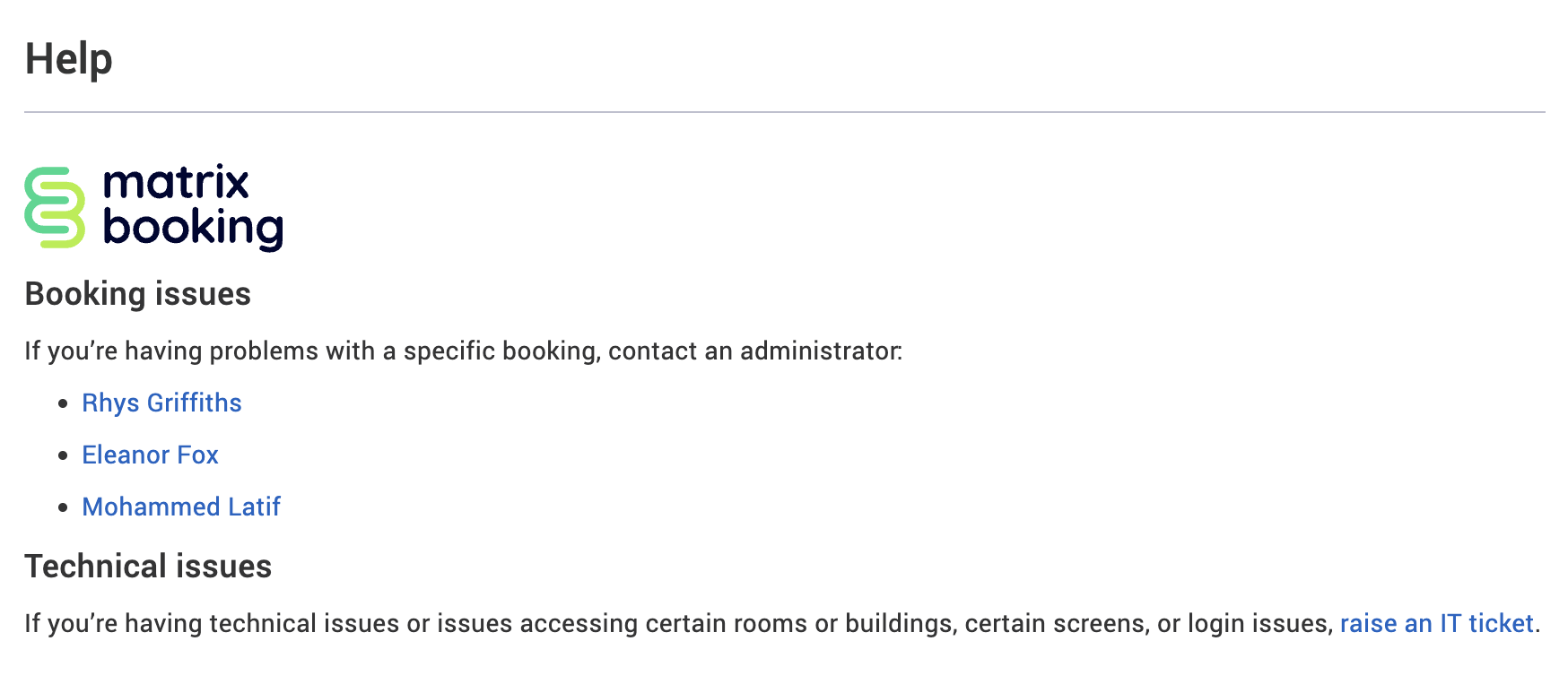Open Rhys Griffiths administrator contact link
The height and width of the screenshot is (693, 1568).
pyautogui.click(x=161, y=403)
